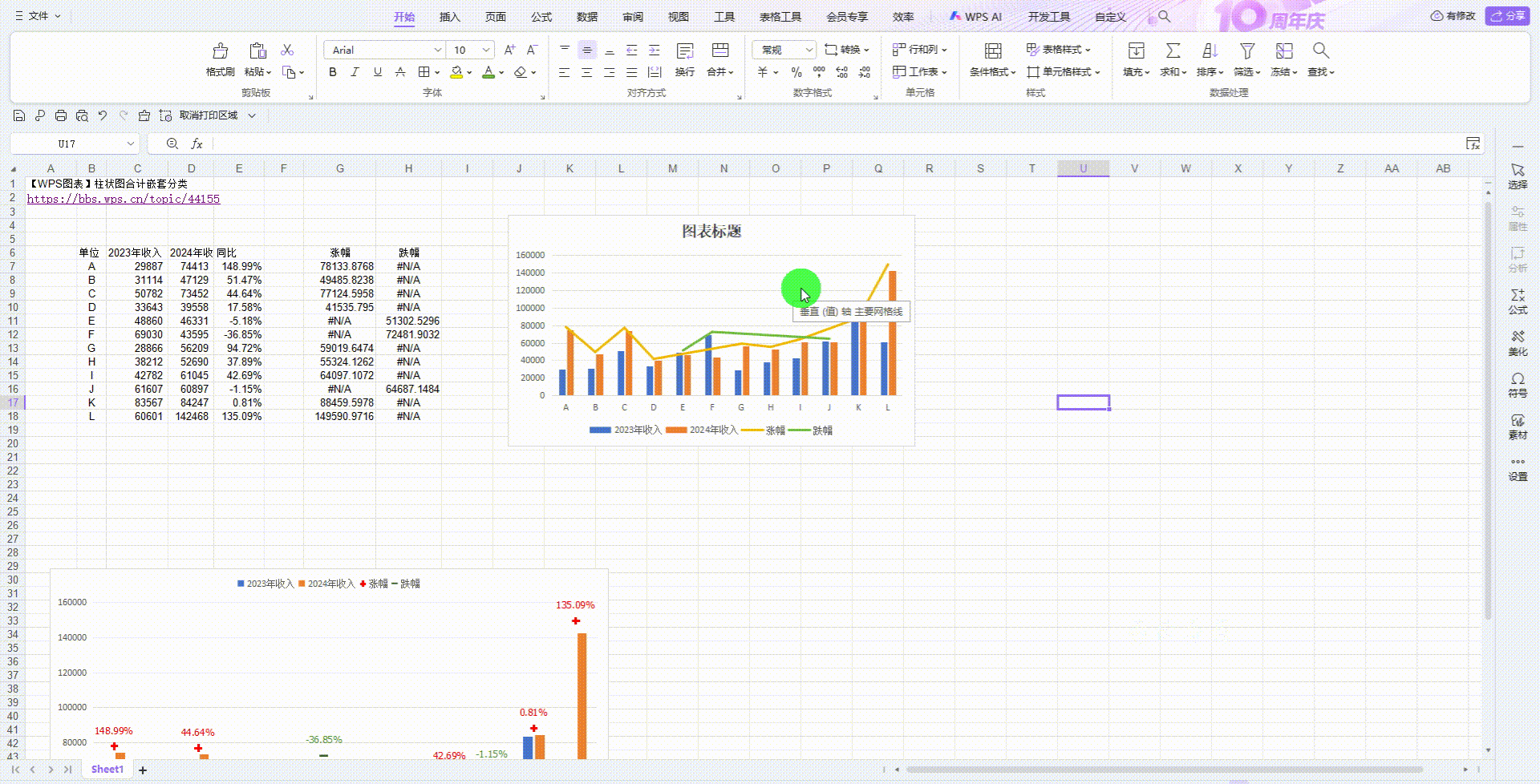The height and width of the screenshot is (784, 1540).
Task: Open the Select (选择) sidebar tool
Action: [x=1518, y=176]
